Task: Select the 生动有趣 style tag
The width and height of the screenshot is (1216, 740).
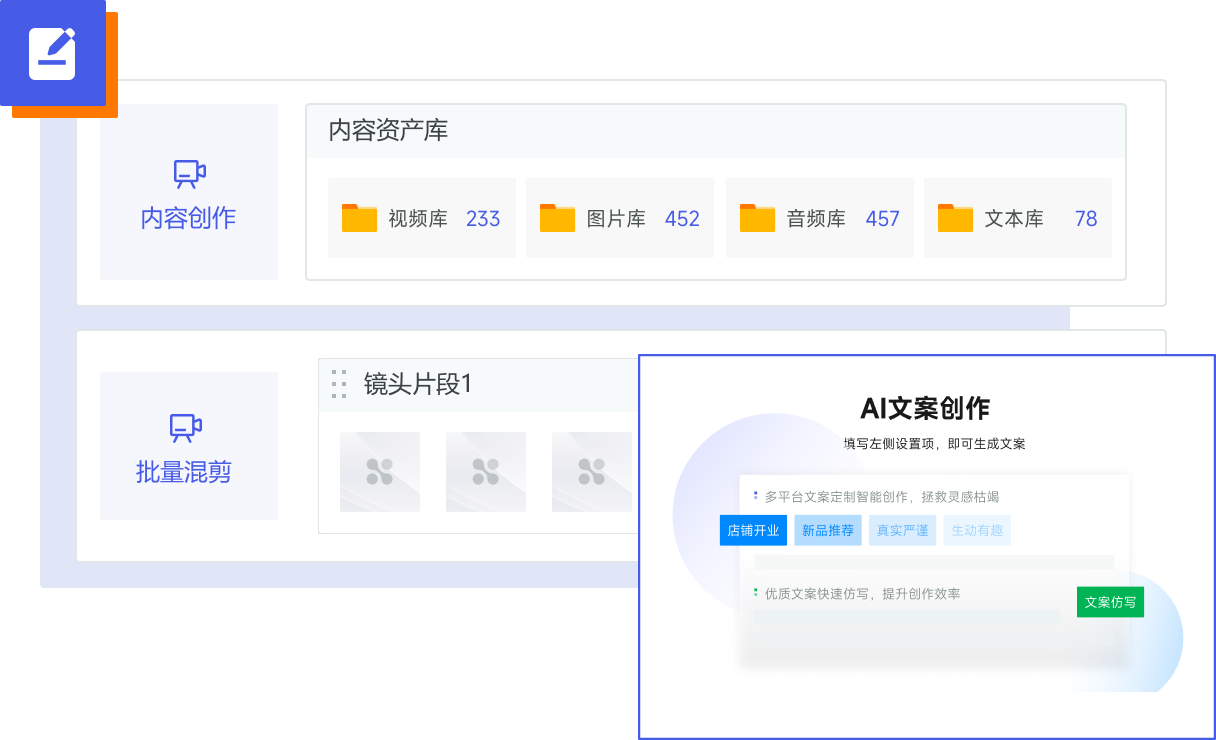Action: (977, 531)
